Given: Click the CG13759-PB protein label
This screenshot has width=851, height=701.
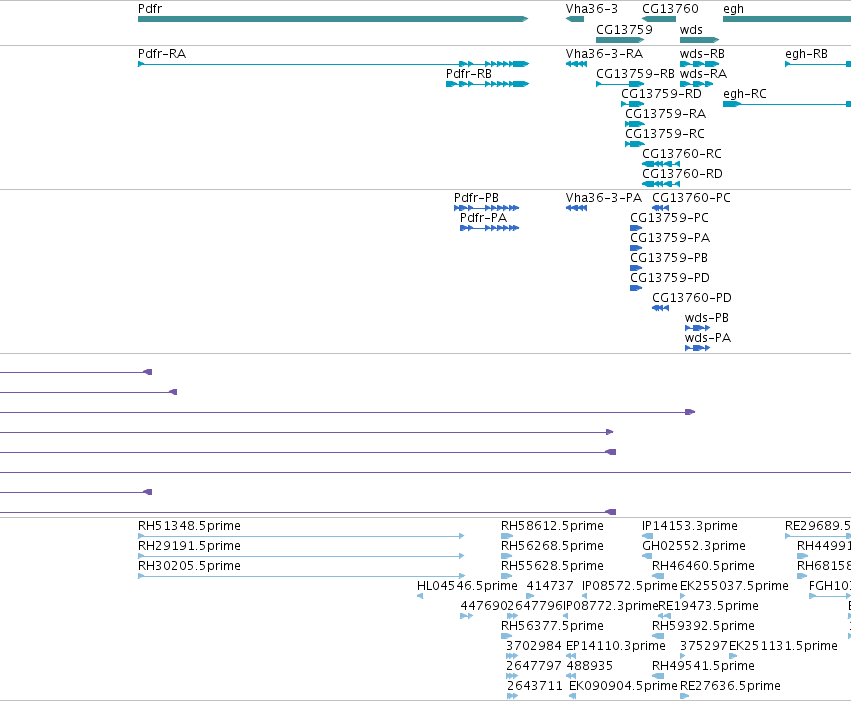Looking at the screenshot, I should [669, 258].
